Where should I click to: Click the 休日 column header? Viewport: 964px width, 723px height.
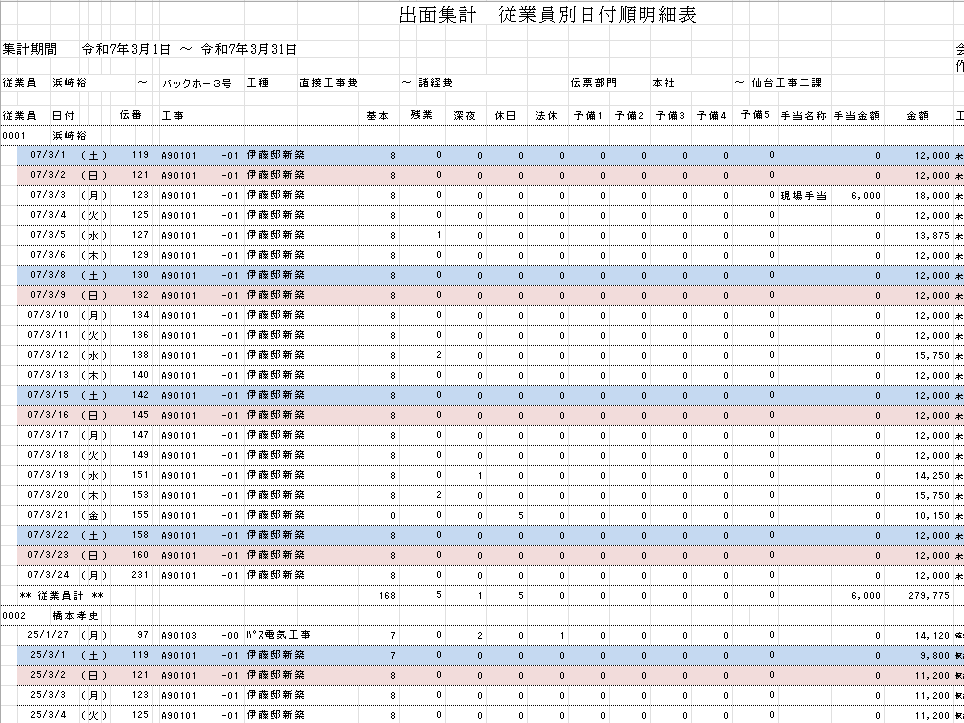pyautogui.click(x=505, y=116)
